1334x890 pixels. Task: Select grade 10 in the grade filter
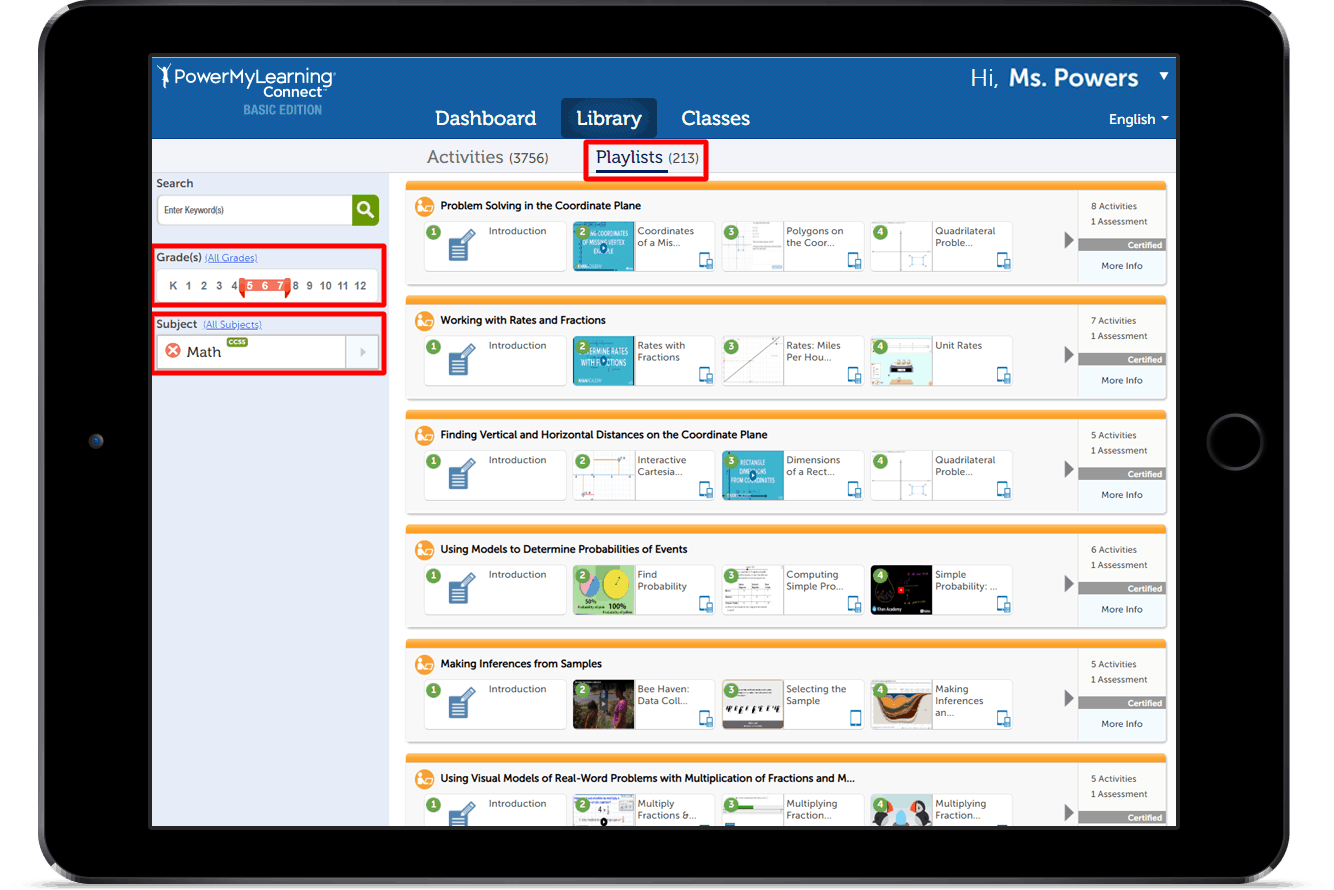(x=326, y=286)
